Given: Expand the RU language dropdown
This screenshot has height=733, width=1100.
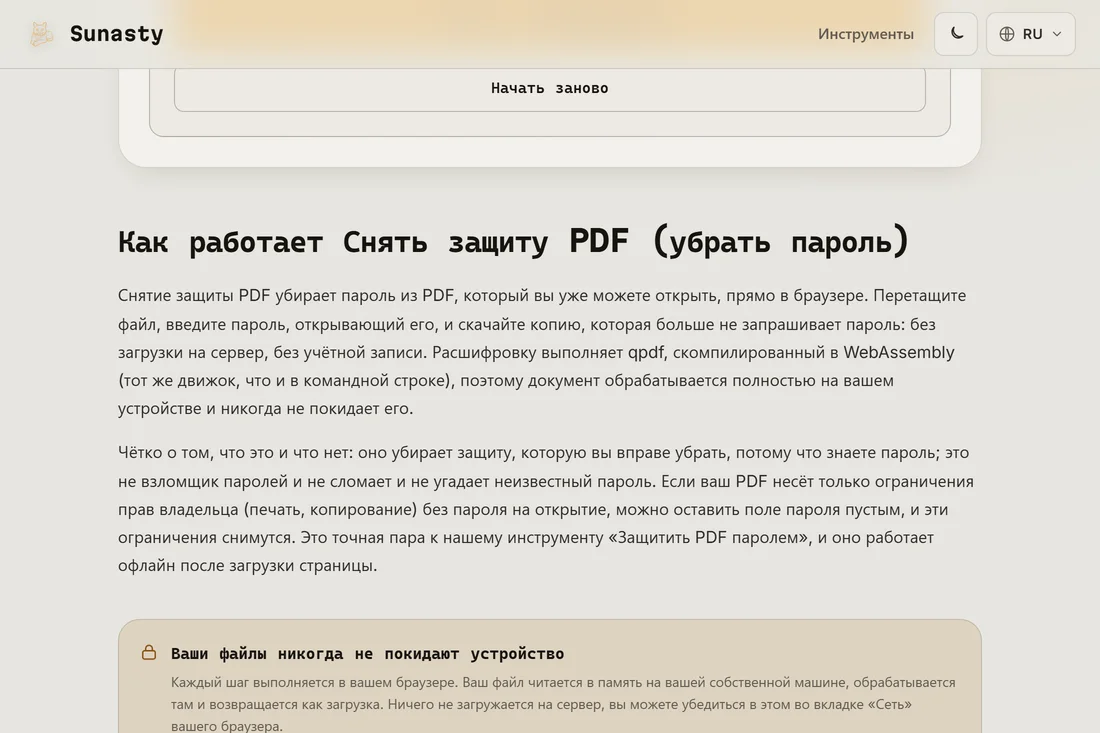Looking at the screenshot, I should (x=1031, y=34).
